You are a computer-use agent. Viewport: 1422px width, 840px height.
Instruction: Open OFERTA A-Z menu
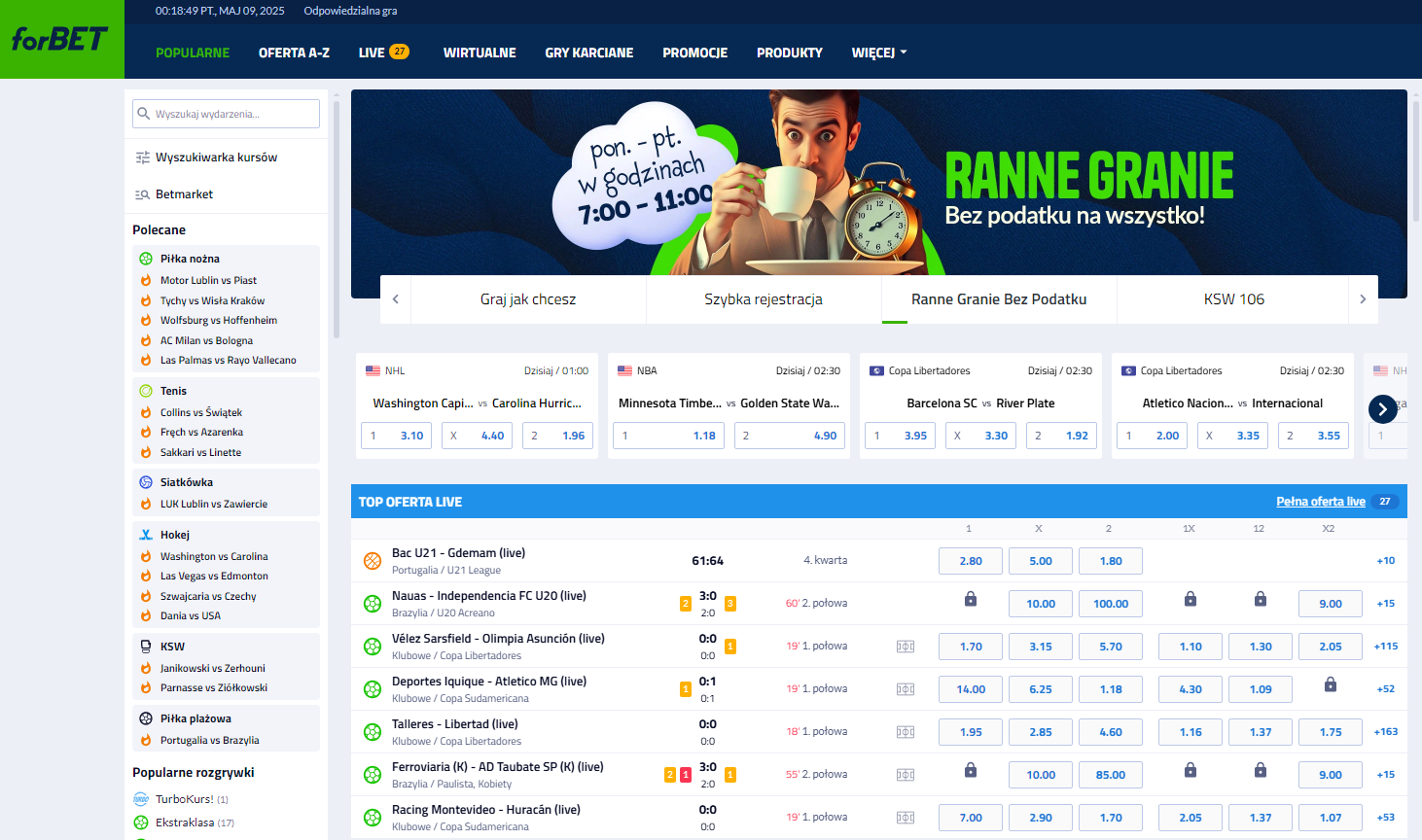294,52
